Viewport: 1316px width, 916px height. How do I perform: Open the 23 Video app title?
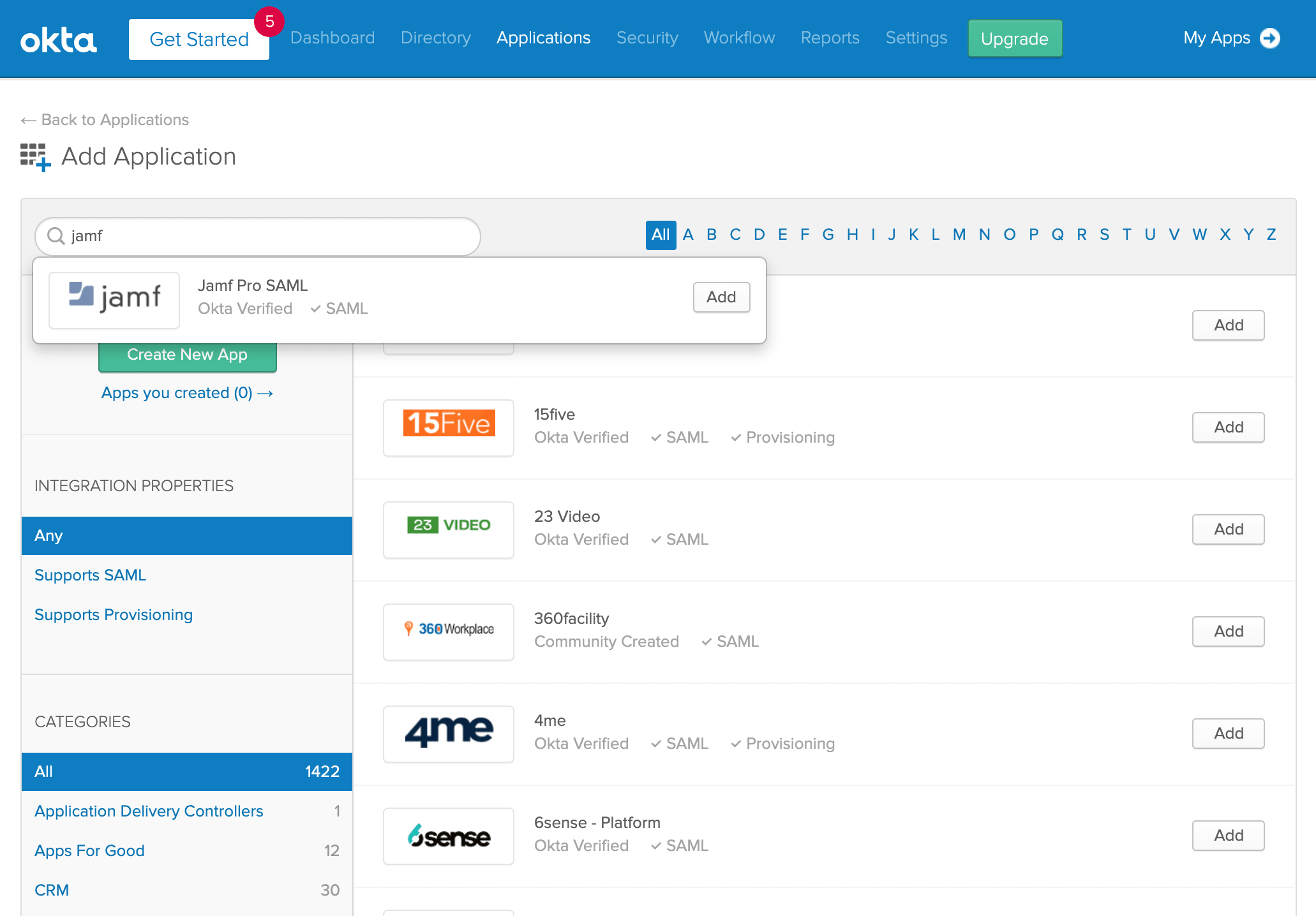(x=567, y=517)
